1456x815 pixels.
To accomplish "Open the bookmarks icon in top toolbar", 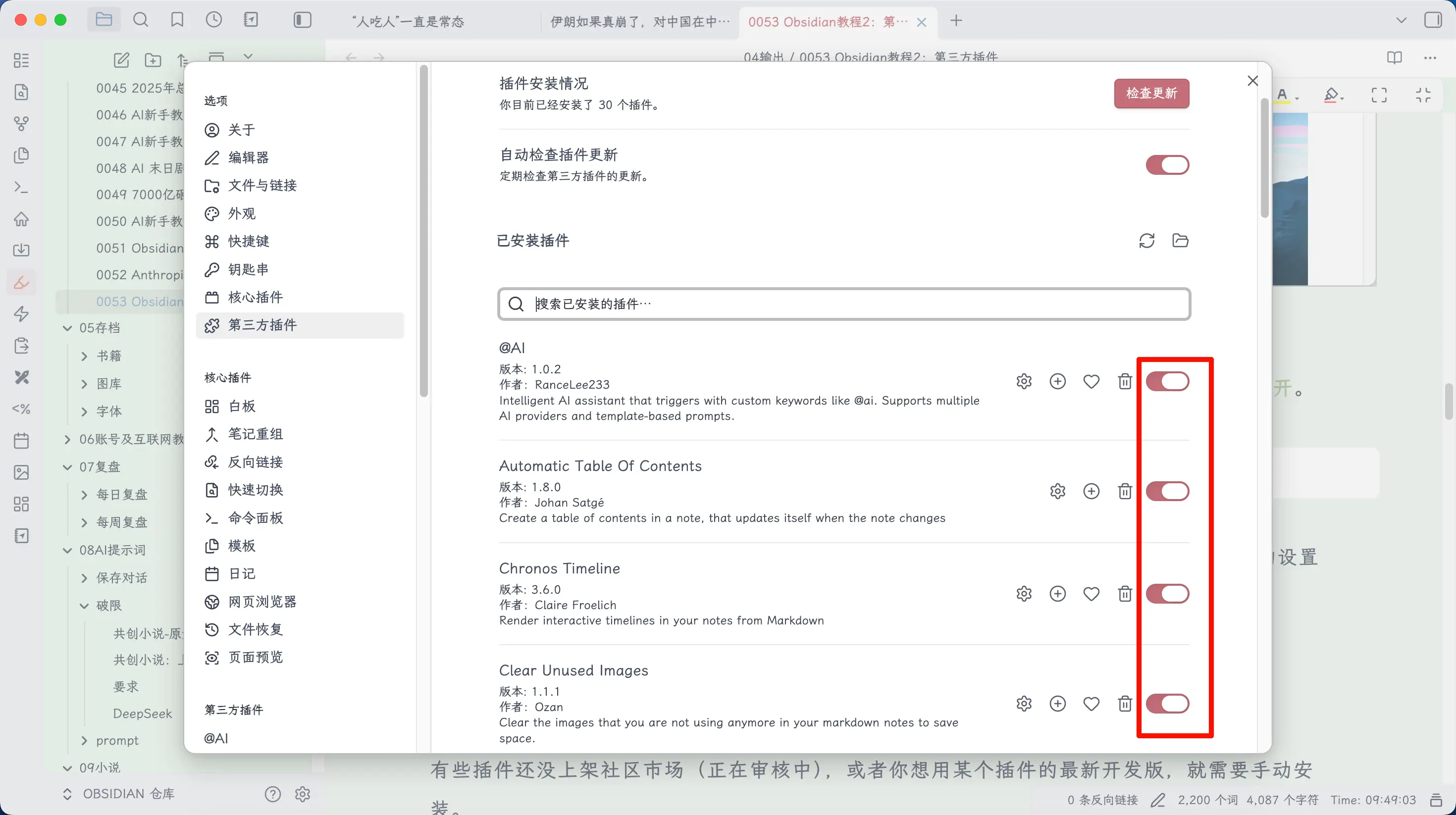I will [177, 21].
